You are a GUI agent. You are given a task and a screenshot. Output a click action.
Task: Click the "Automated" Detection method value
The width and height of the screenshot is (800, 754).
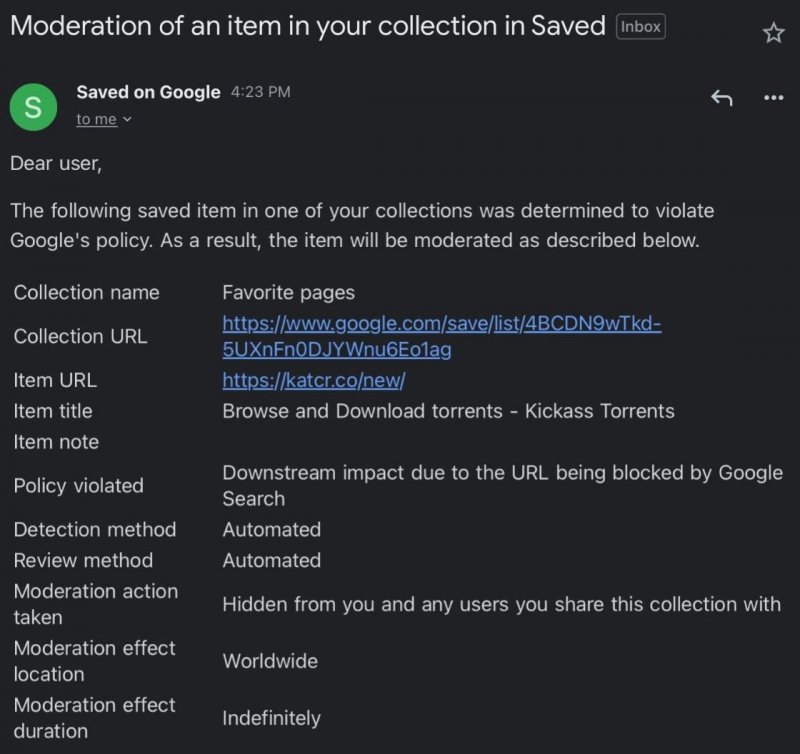tap(271, 530)
